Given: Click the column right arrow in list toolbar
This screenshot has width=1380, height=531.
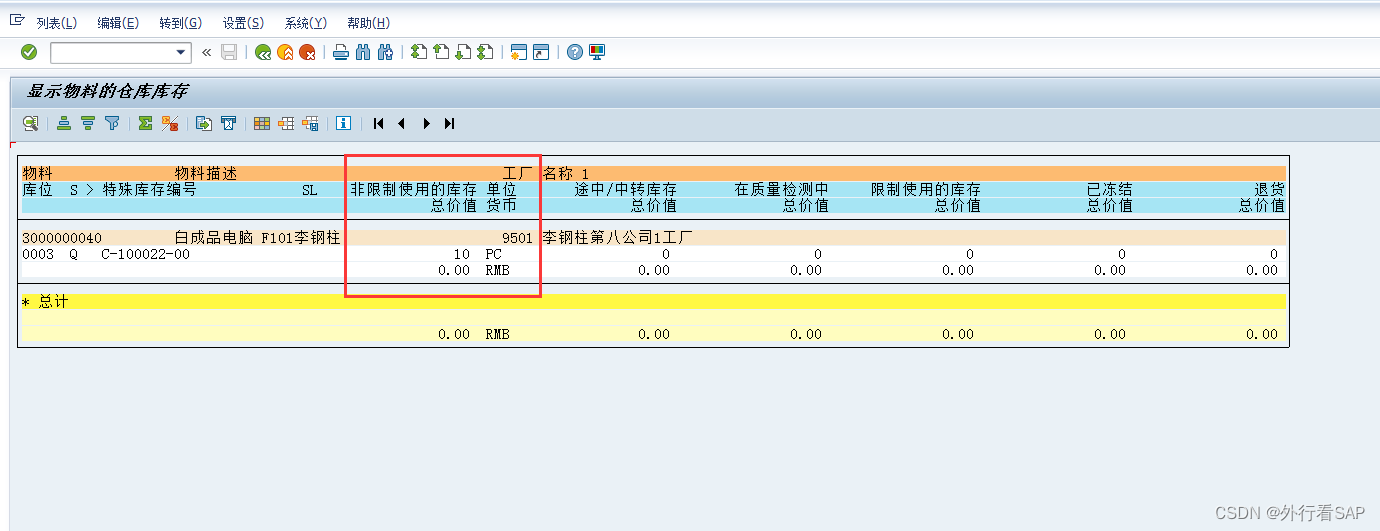Looking at the screenshot, I should pos(426,123).
